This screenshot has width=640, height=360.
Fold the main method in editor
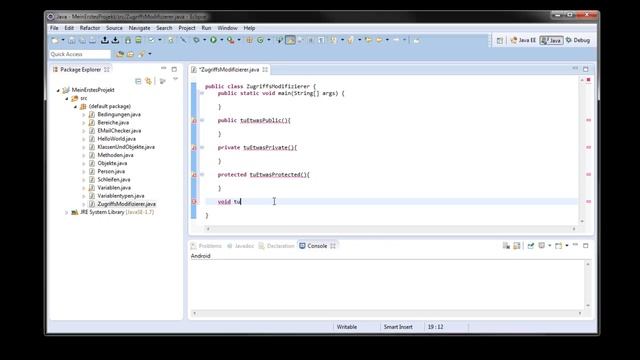click(x=202, y=93)
